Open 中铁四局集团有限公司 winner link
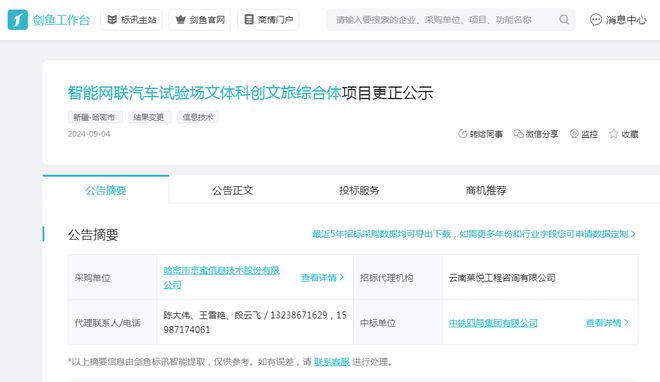Screen dimensions: 660x382 (x=493, y=323)
